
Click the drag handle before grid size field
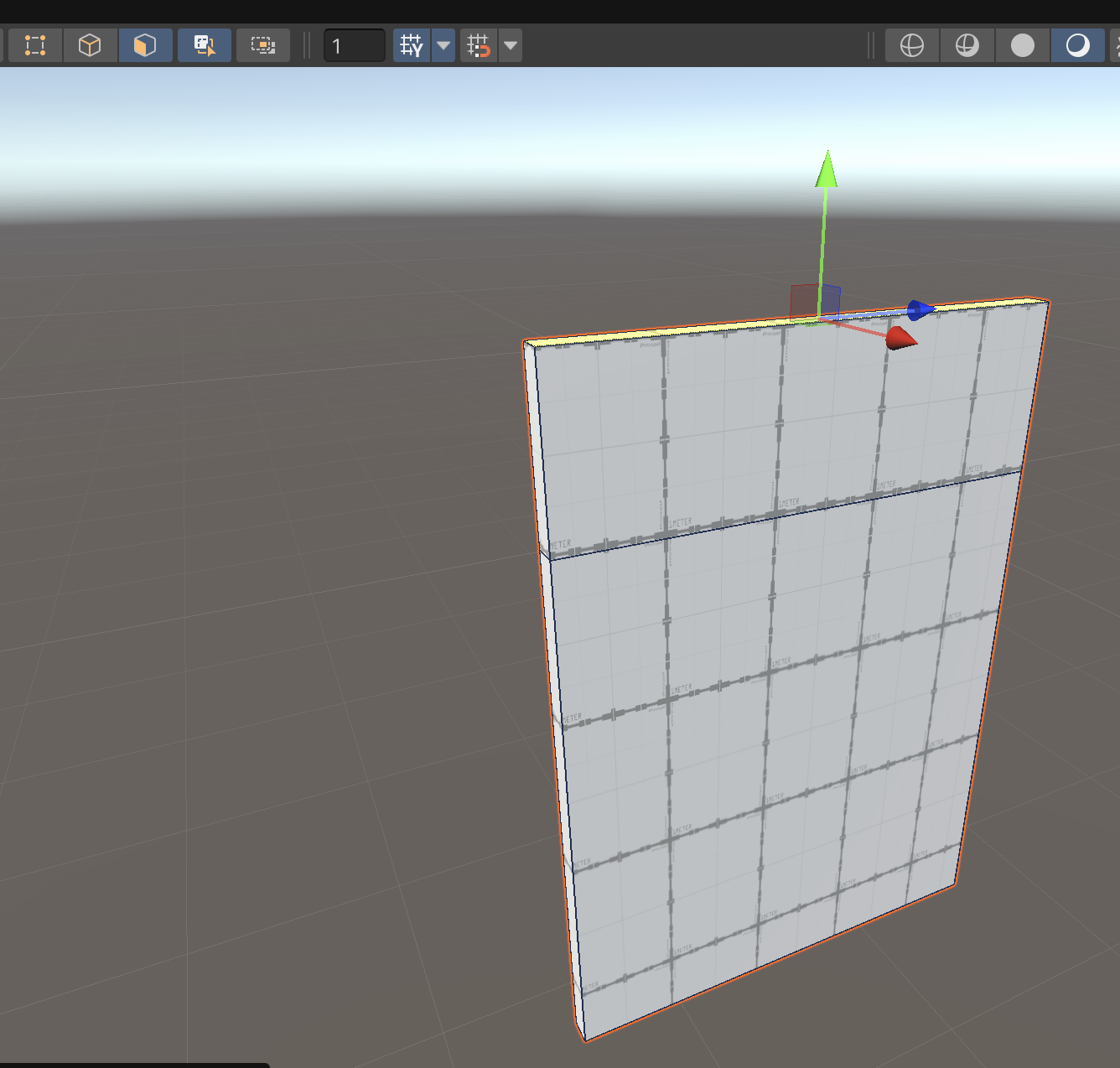307,45
